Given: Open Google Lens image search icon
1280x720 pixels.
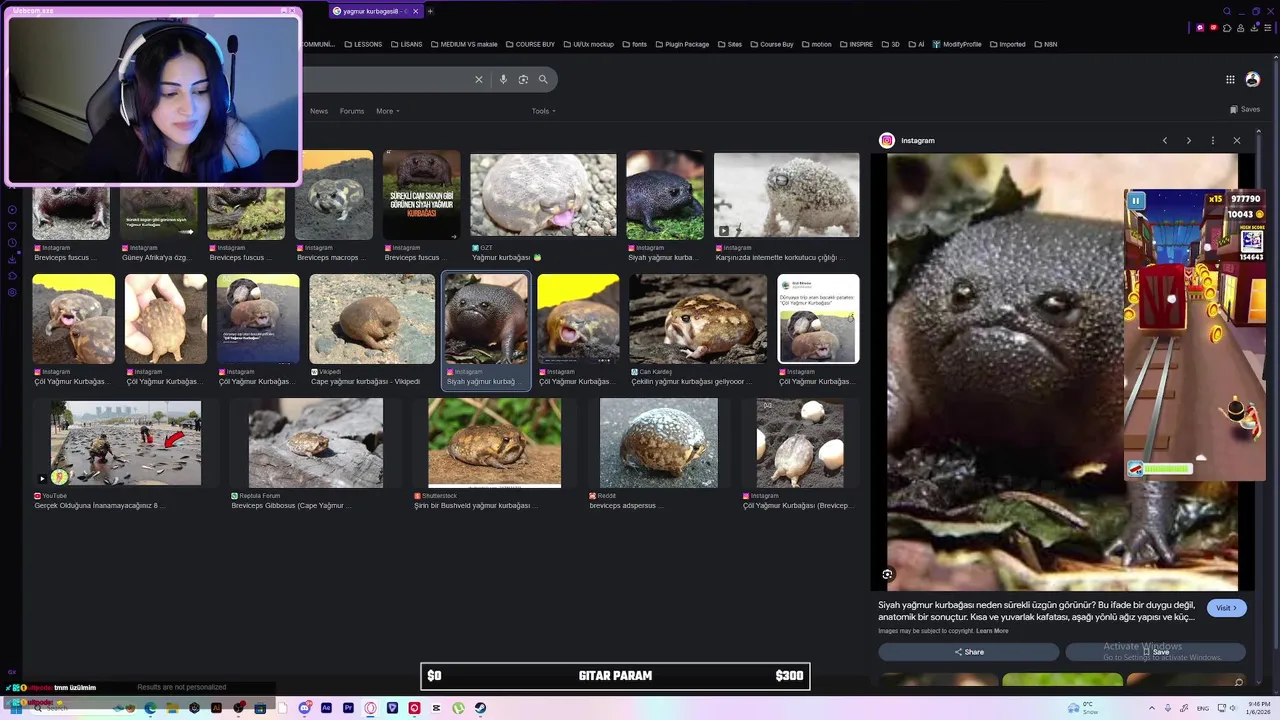Looking at the screenshot, I should [523, 79].
